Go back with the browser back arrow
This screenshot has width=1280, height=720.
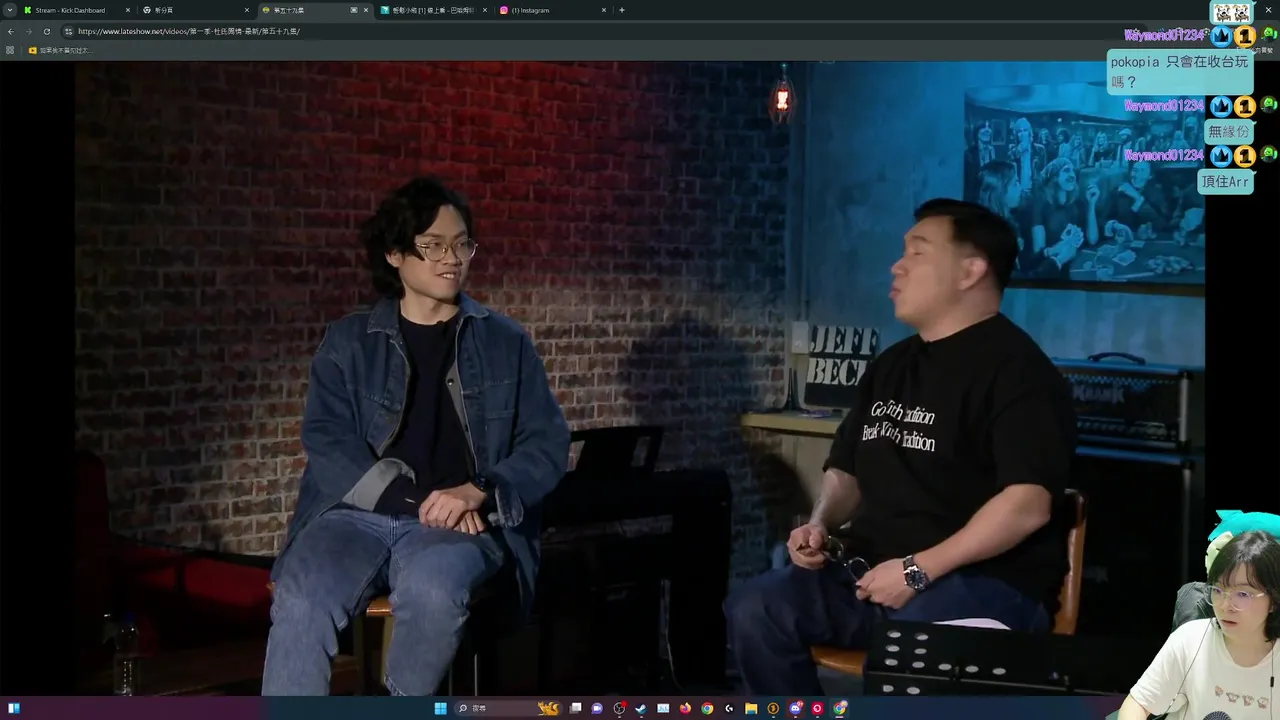pyautogui.click(x=11, y=31)
